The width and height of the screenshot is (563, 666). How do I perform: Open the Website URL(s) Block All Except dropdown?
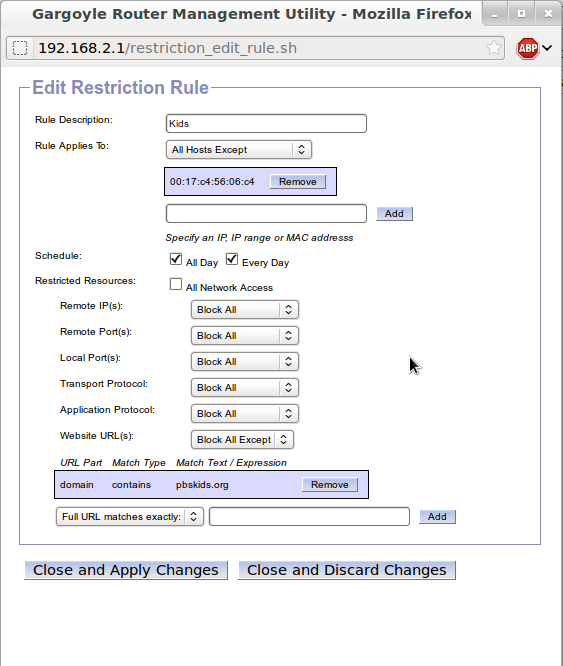click(242, 440)
